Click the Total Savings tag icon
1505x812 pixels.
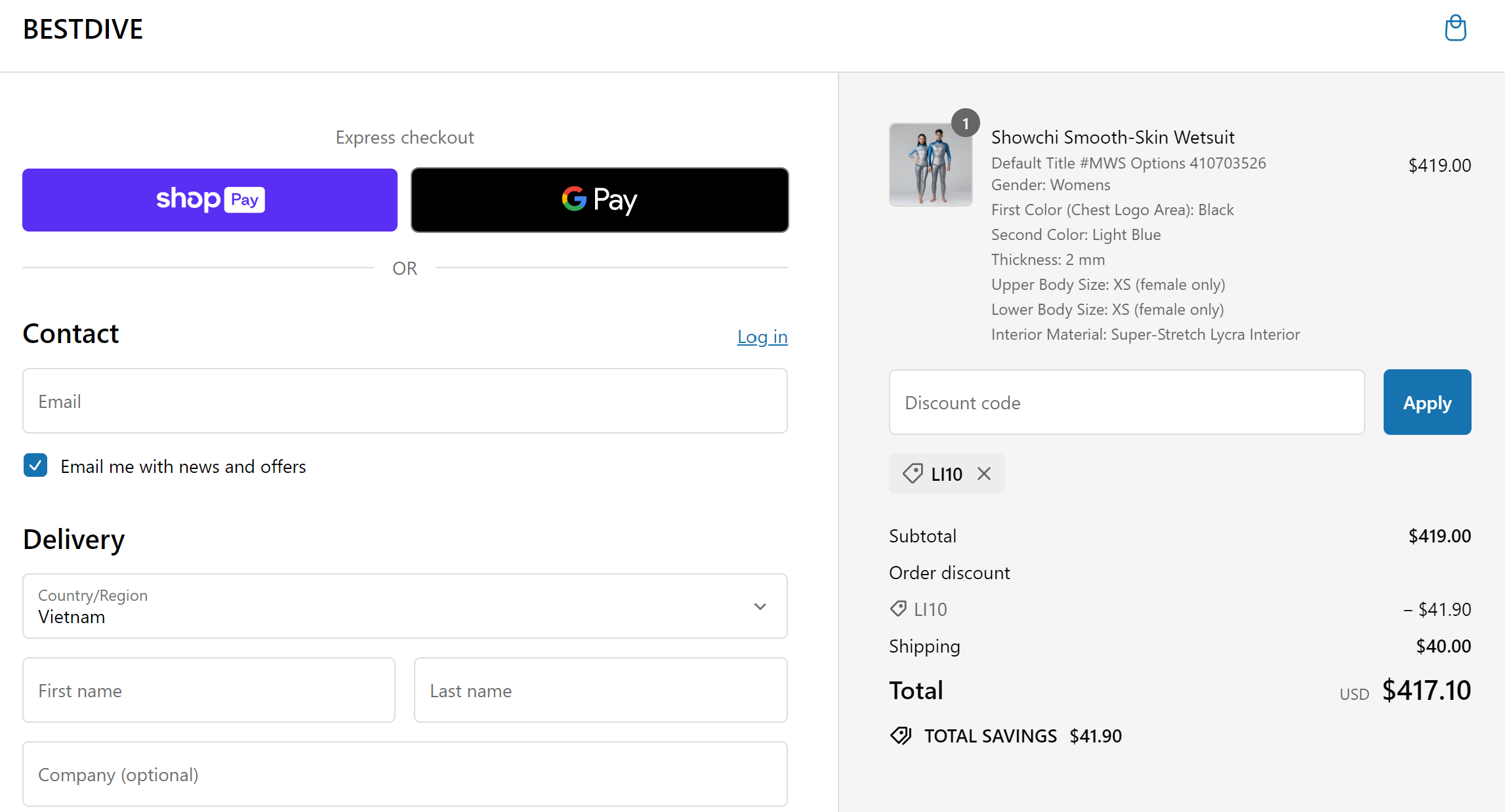[901, 736]
